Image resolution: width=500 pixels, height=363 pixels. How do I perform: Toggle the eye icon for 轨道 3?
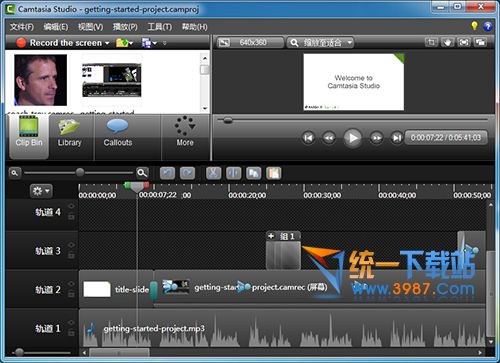click(71, 245)
